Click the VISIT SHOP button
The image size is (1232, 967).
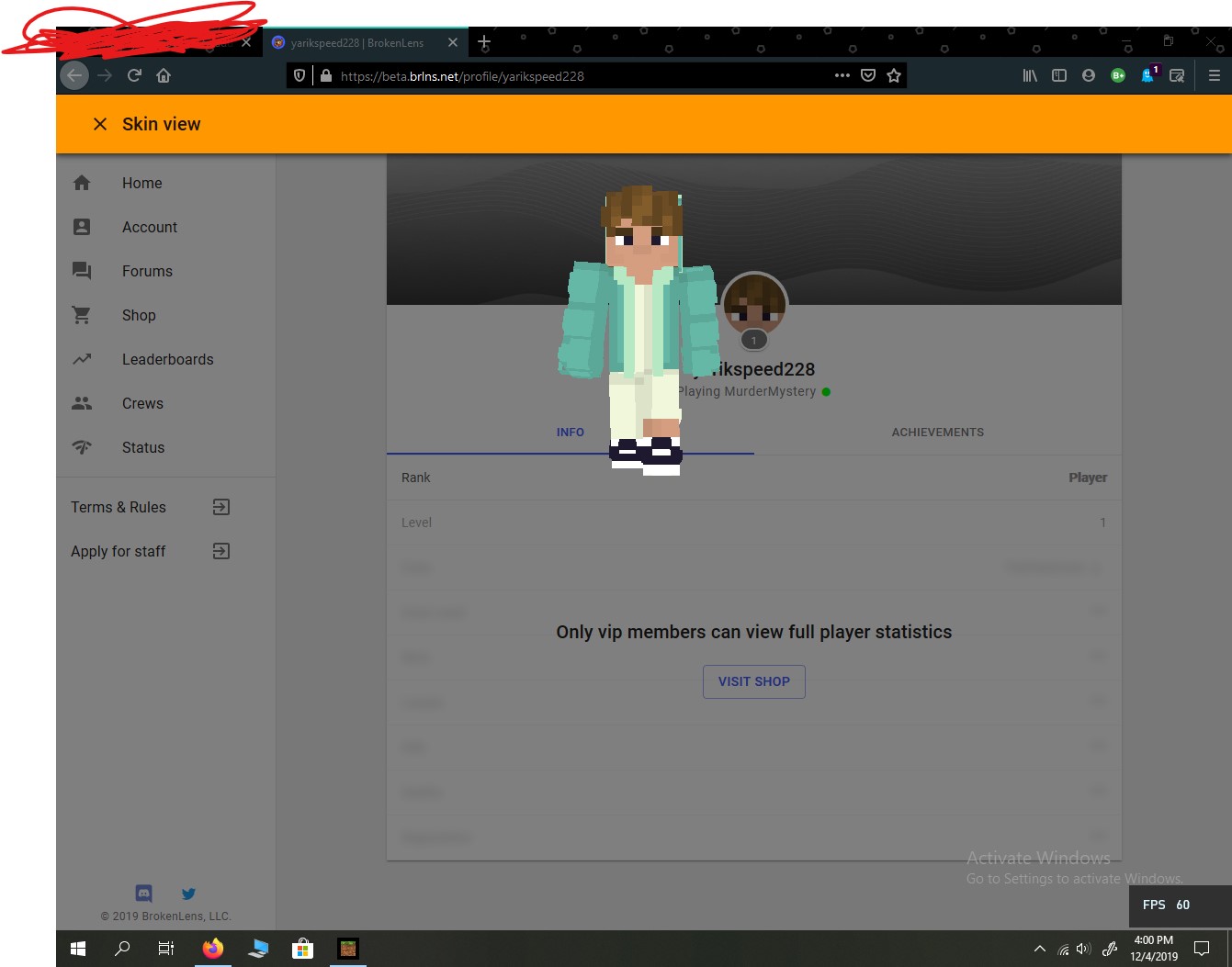[753, 681]
